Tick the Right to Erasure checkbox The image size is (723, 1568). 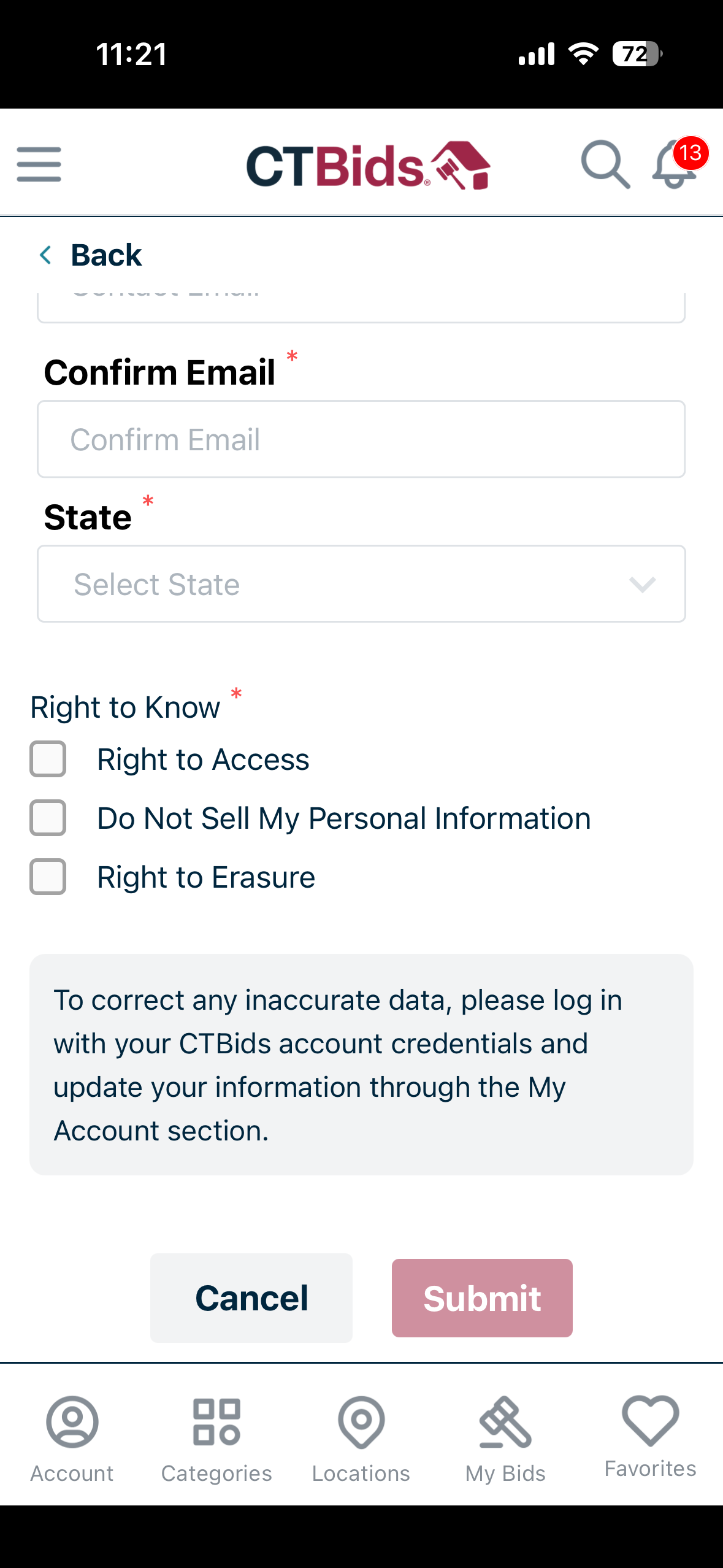click(x=48, y=877)
